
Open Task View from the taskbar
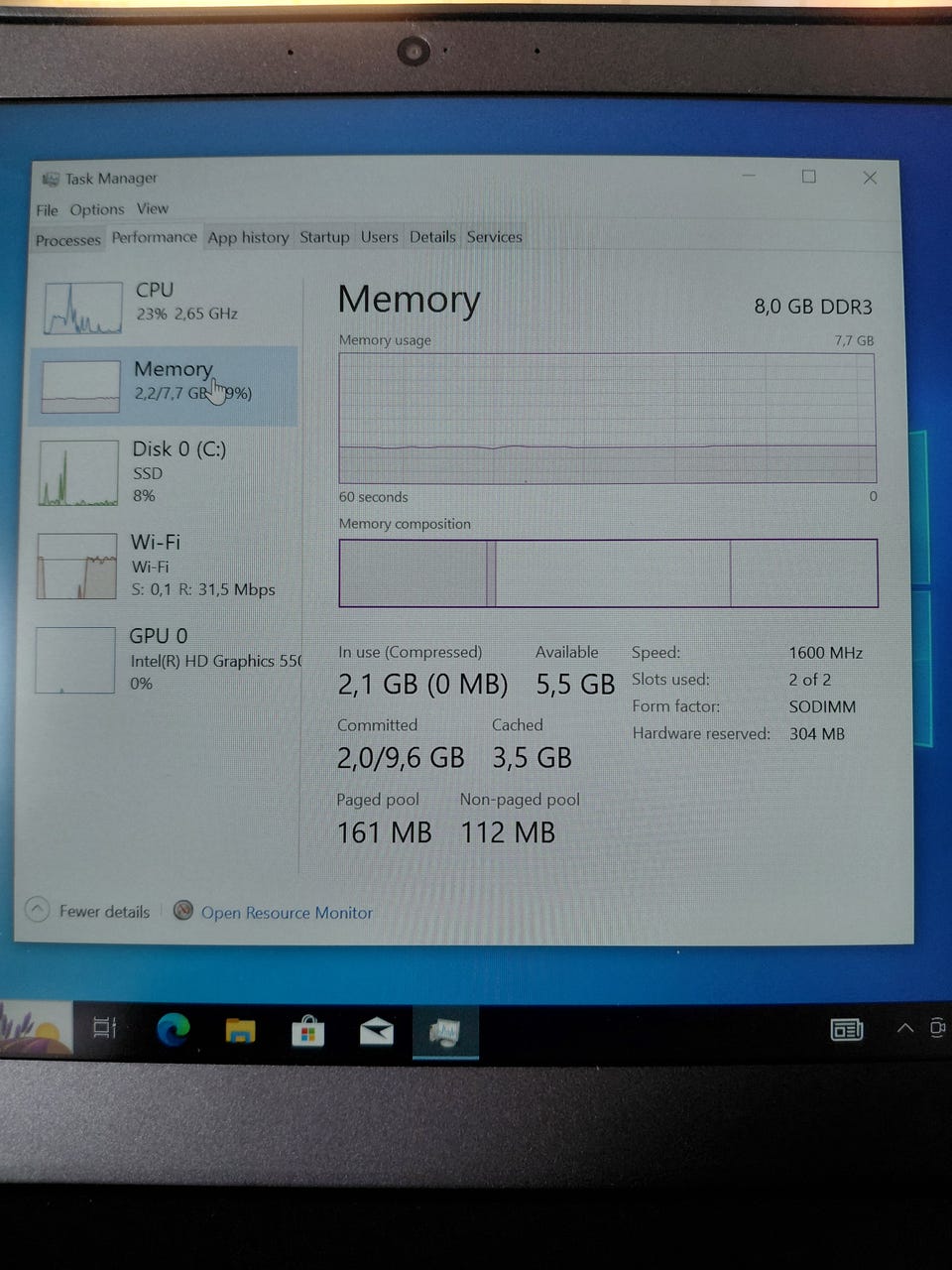click(105, 1029)
